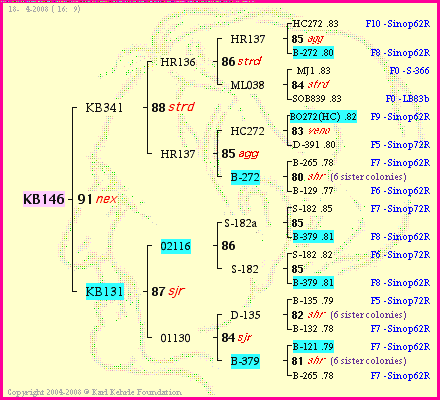Click the date stamp 18-4-2008
Screen dimensions: 440x400
pyautogui.click(x=44, y=9)
